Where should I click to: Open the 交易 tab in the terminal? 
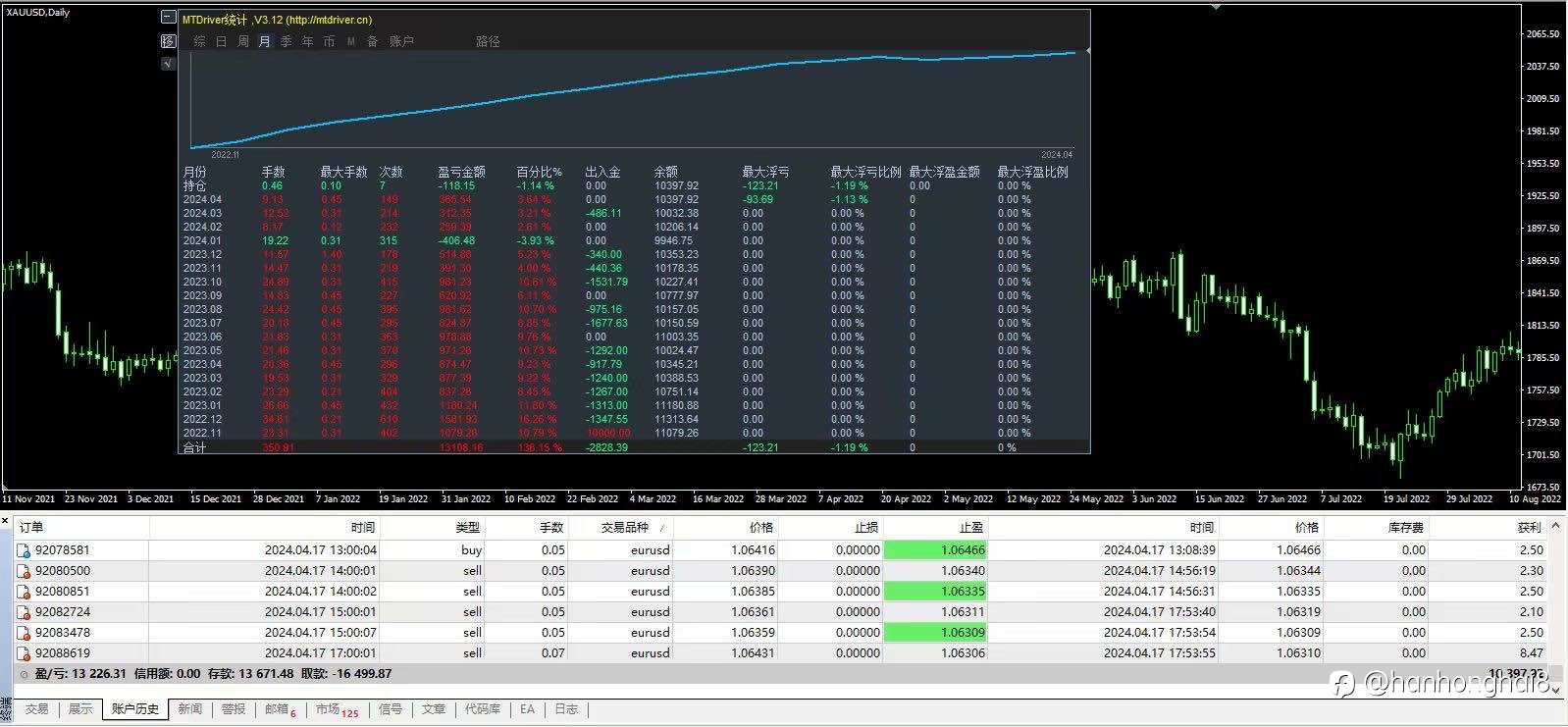click(36, 709)
